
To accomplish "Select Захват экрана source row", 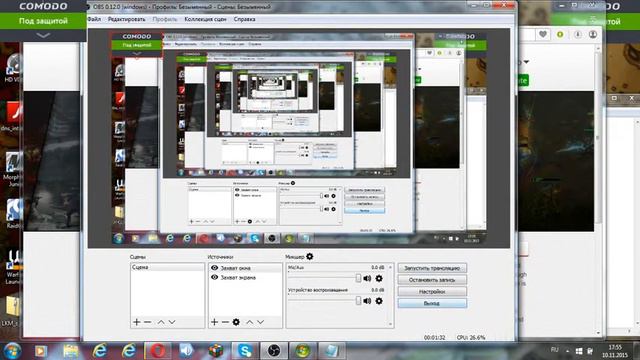I will (x=245, y=278).
